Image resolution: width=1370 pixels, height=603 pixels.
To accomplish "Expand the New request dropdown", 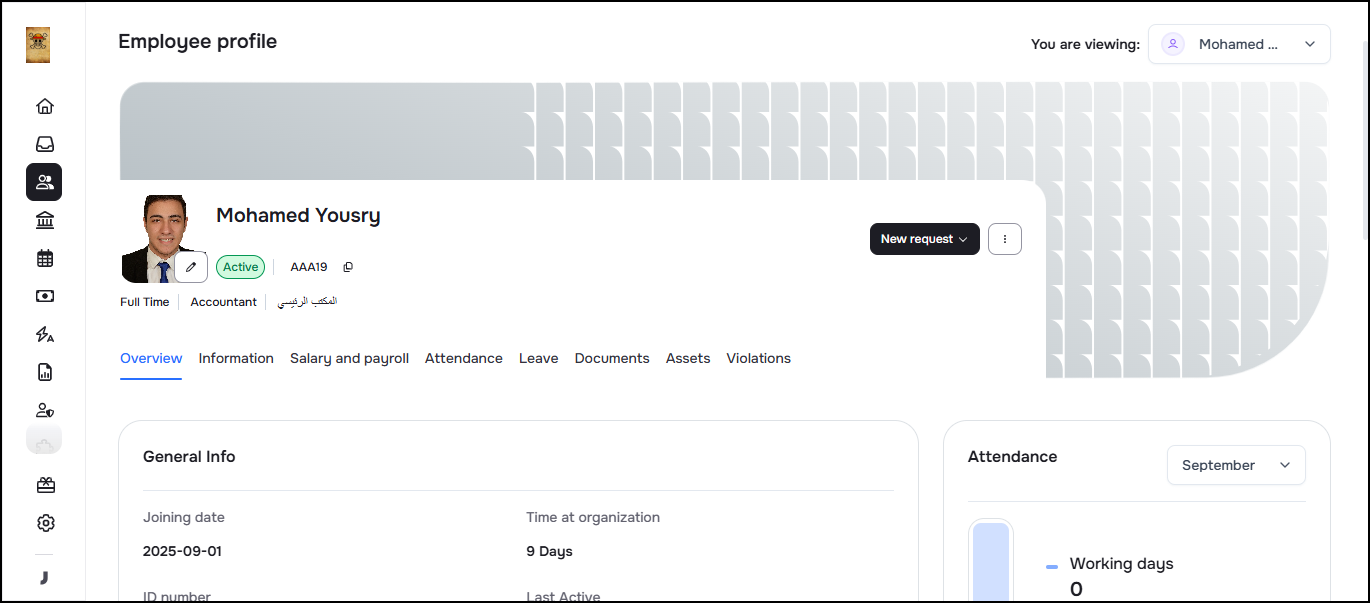I will click(924, 239).
